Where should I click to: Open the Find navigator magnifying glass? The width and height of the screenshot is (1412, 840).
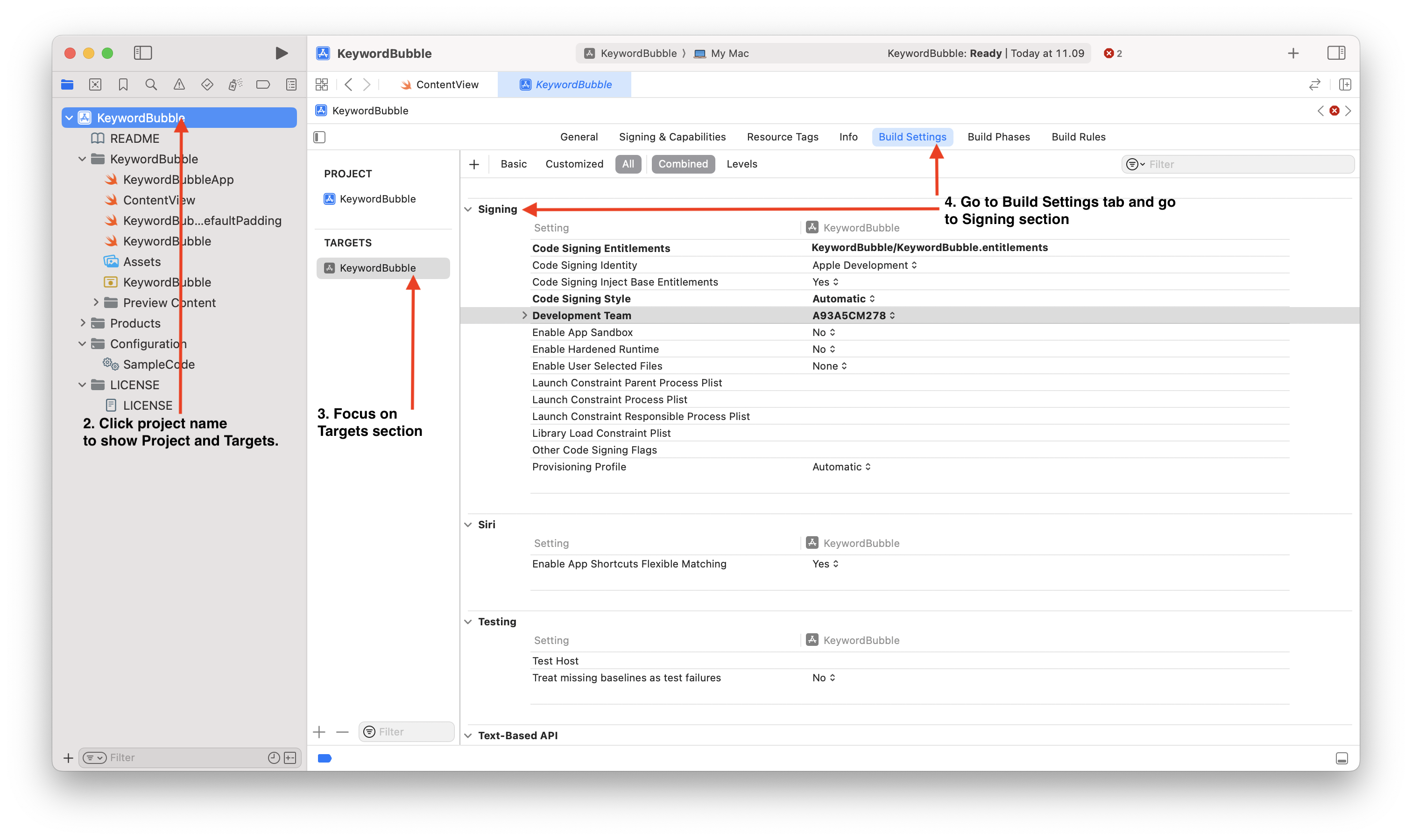(151, 84)
